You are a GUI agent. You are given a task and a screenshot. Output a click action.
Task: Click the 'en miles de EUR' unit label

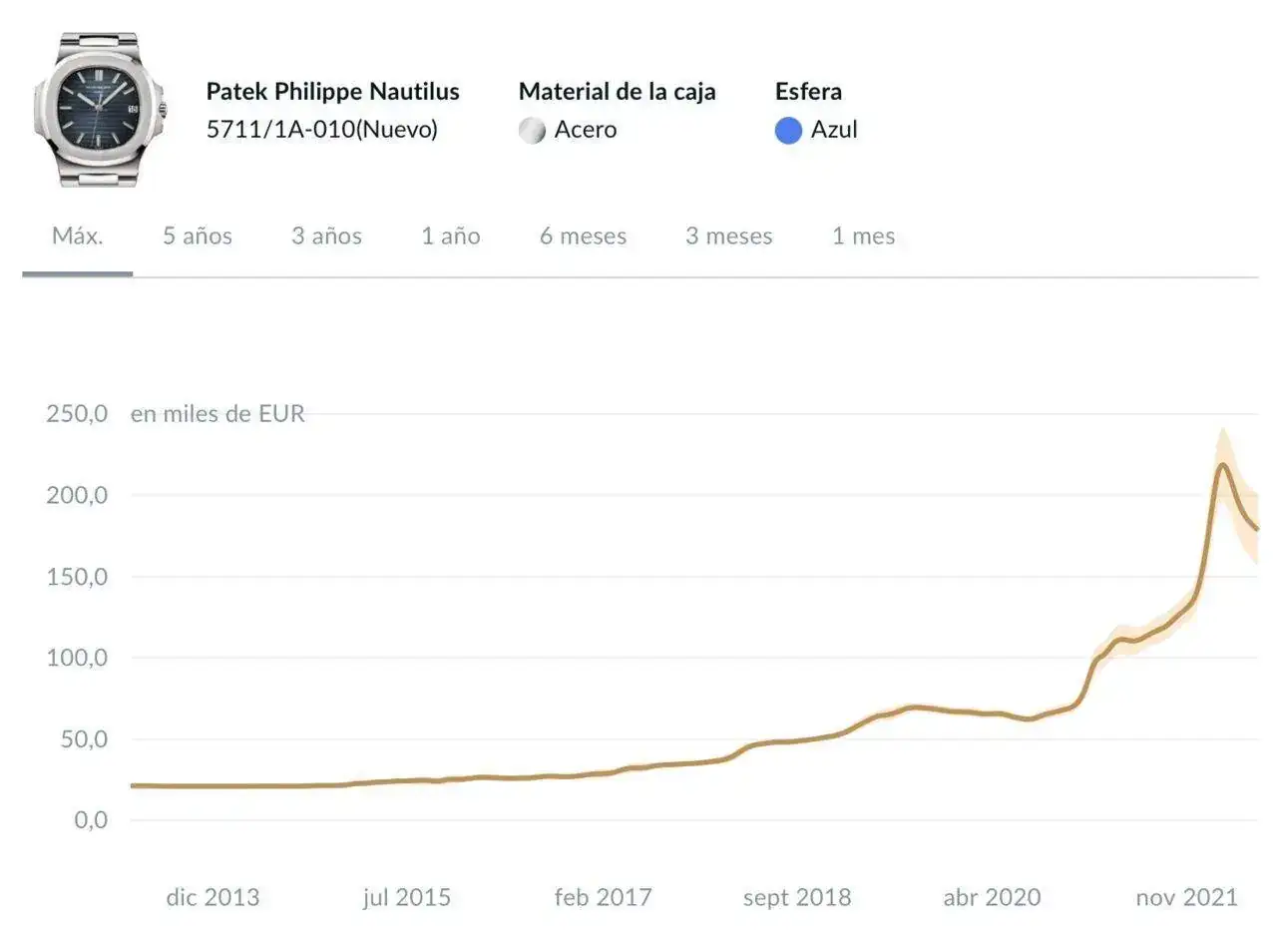point(217,414)
